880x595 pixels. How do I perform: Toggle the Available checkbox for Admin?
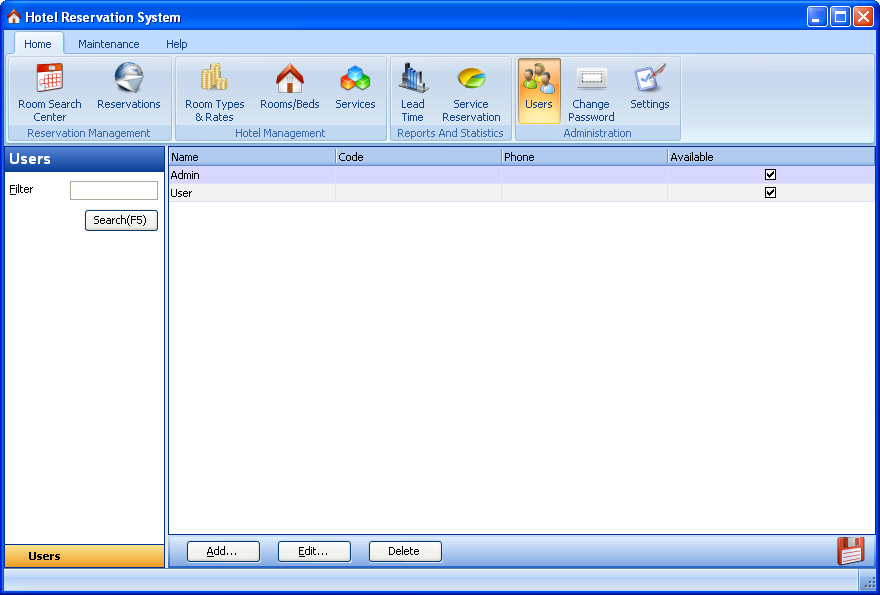770,175
